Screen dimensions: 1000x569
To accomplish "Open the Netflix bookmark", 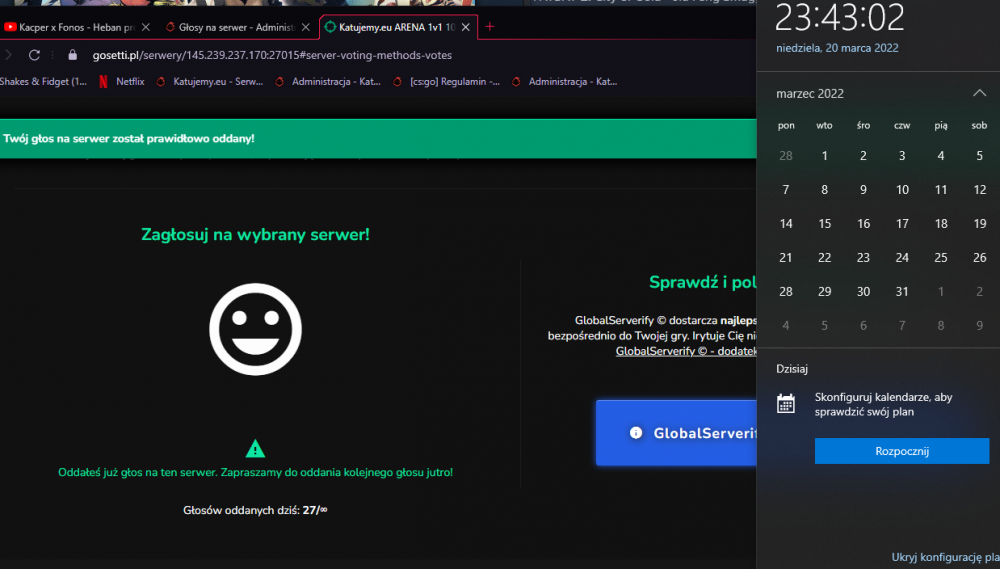I will coord(122,82).
